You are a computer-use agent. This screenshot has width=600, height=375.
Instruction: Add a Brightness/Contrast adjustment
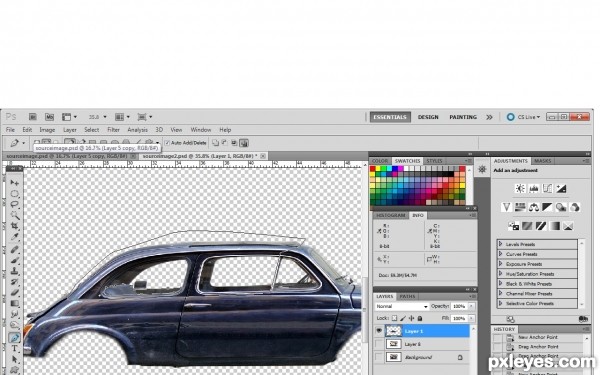point(520,188)
